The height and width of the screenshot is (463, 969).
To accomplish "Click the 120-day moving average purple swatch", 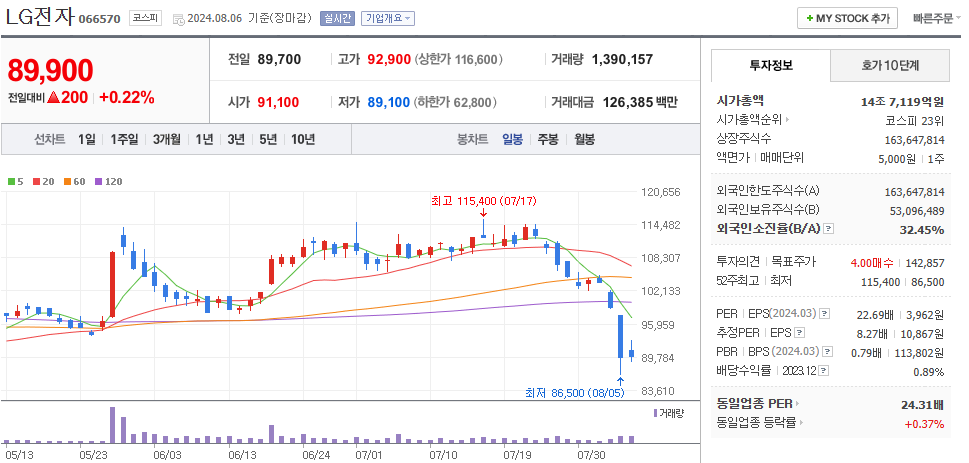I will [98, 182].
